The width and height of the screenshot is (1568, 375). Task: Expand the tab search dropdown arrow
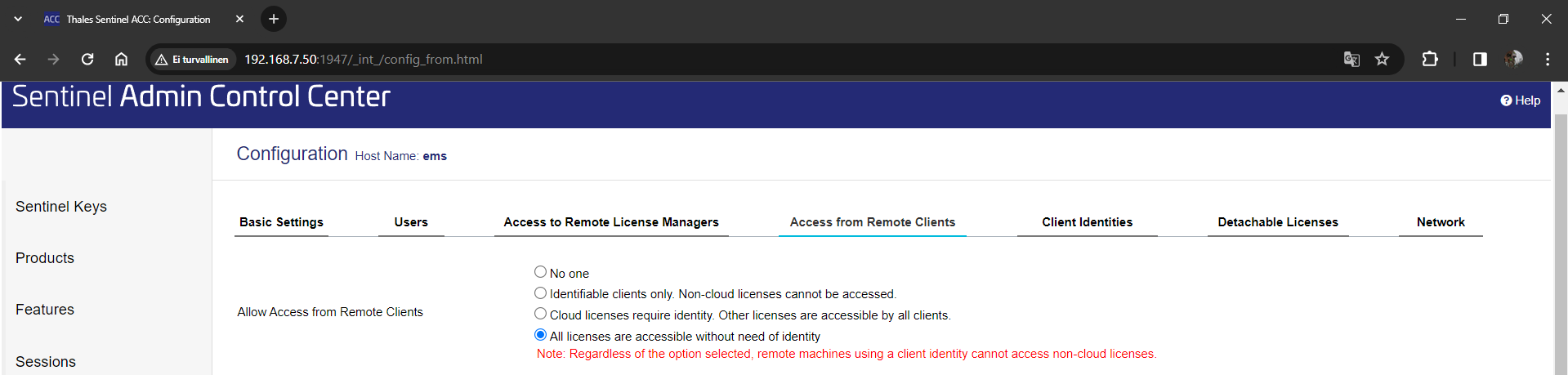pos(18,19)
